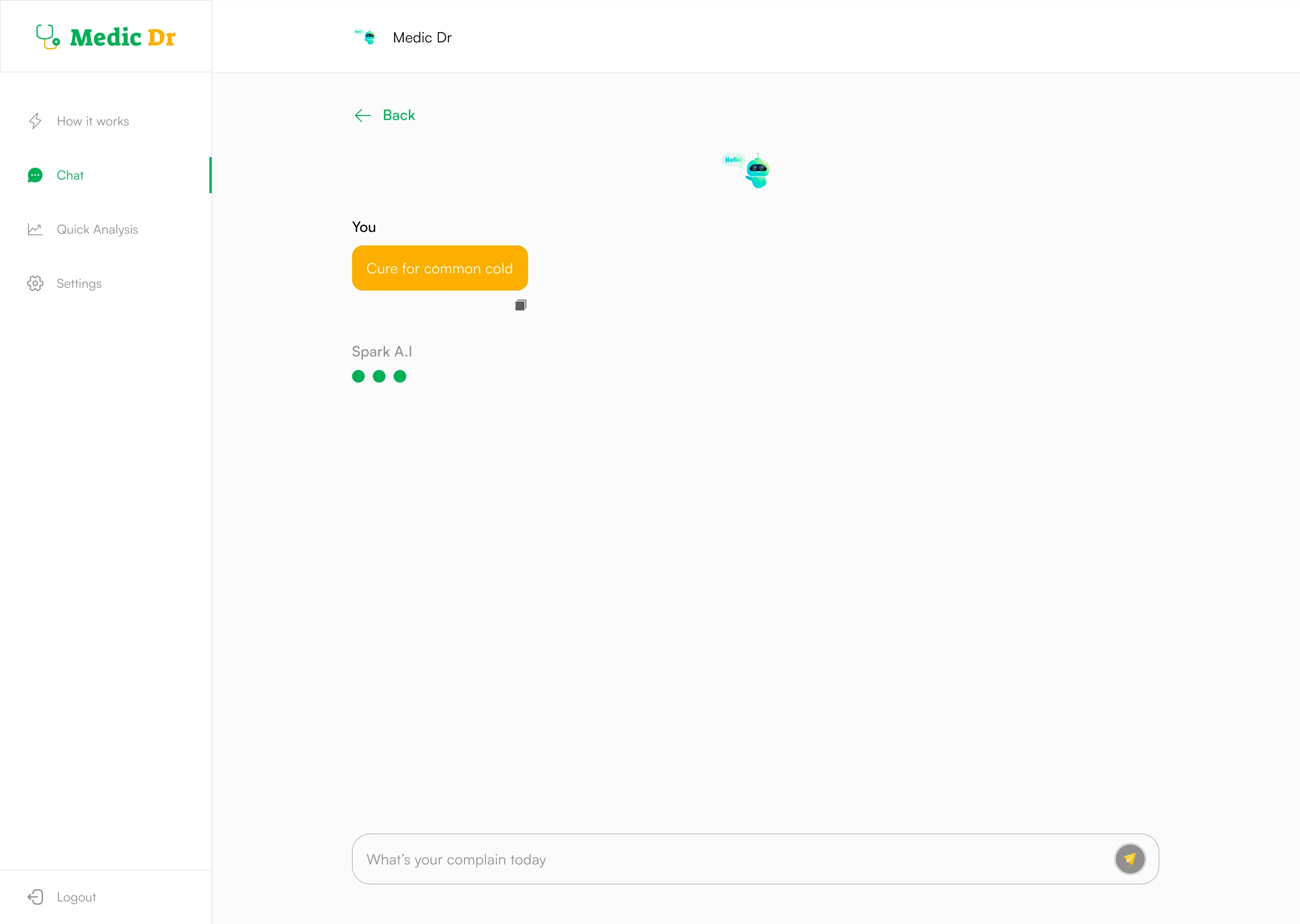1300x924 pixels.
Task: Click the Medic Dr stethoscope logo icon
Action: pyautogui.click(x=48, y=37)
